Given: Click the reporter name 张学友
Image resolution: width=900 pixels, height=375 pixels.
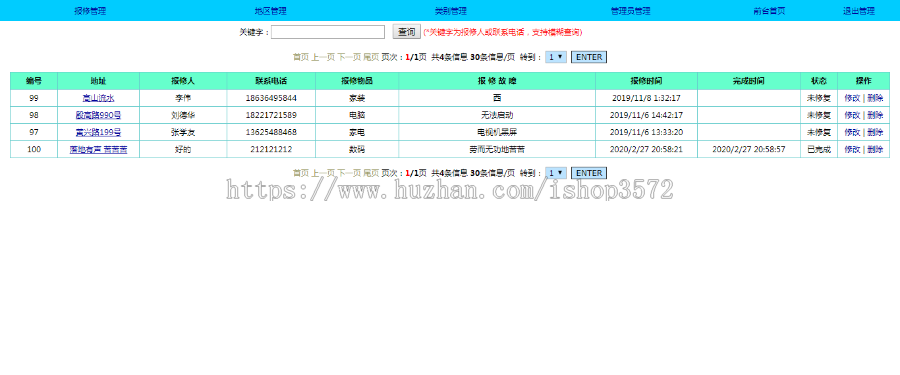Looking at the screenshot, I should click(183, 133).
